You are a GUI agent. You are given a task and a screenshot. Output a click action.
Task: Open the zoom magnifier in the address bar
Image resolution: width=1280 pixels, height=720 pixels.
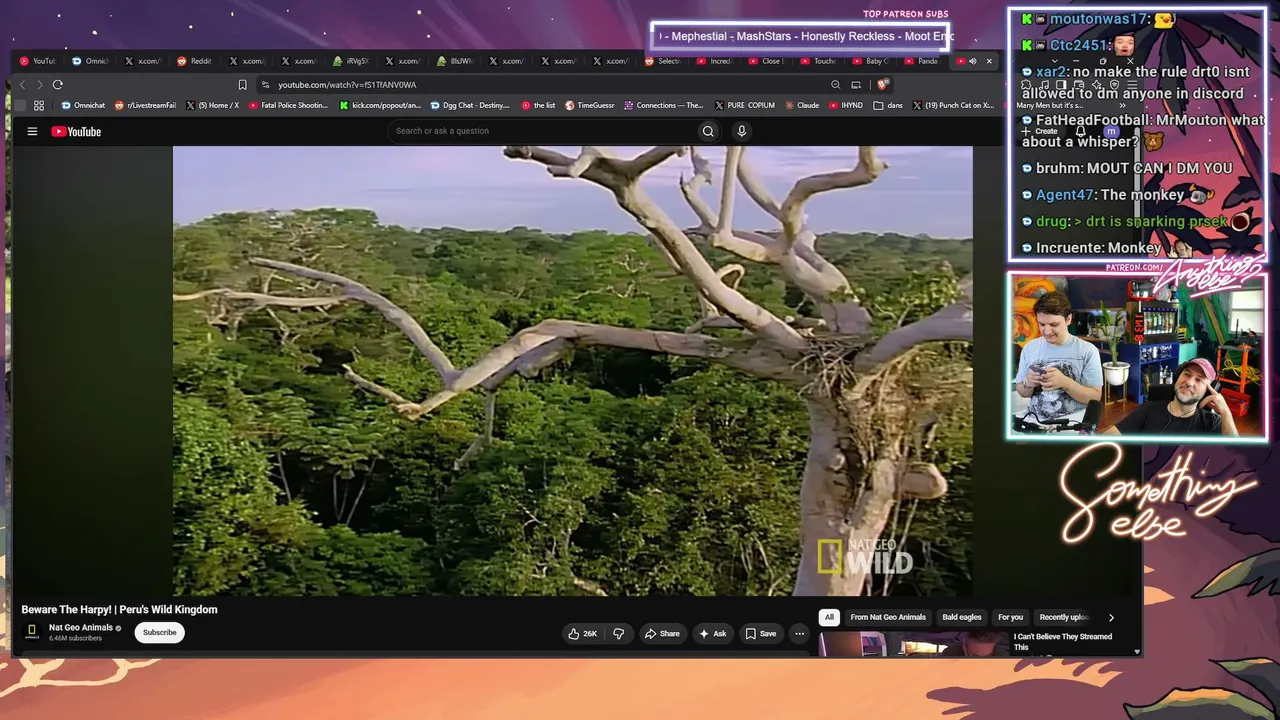click(x=836, y=85)
